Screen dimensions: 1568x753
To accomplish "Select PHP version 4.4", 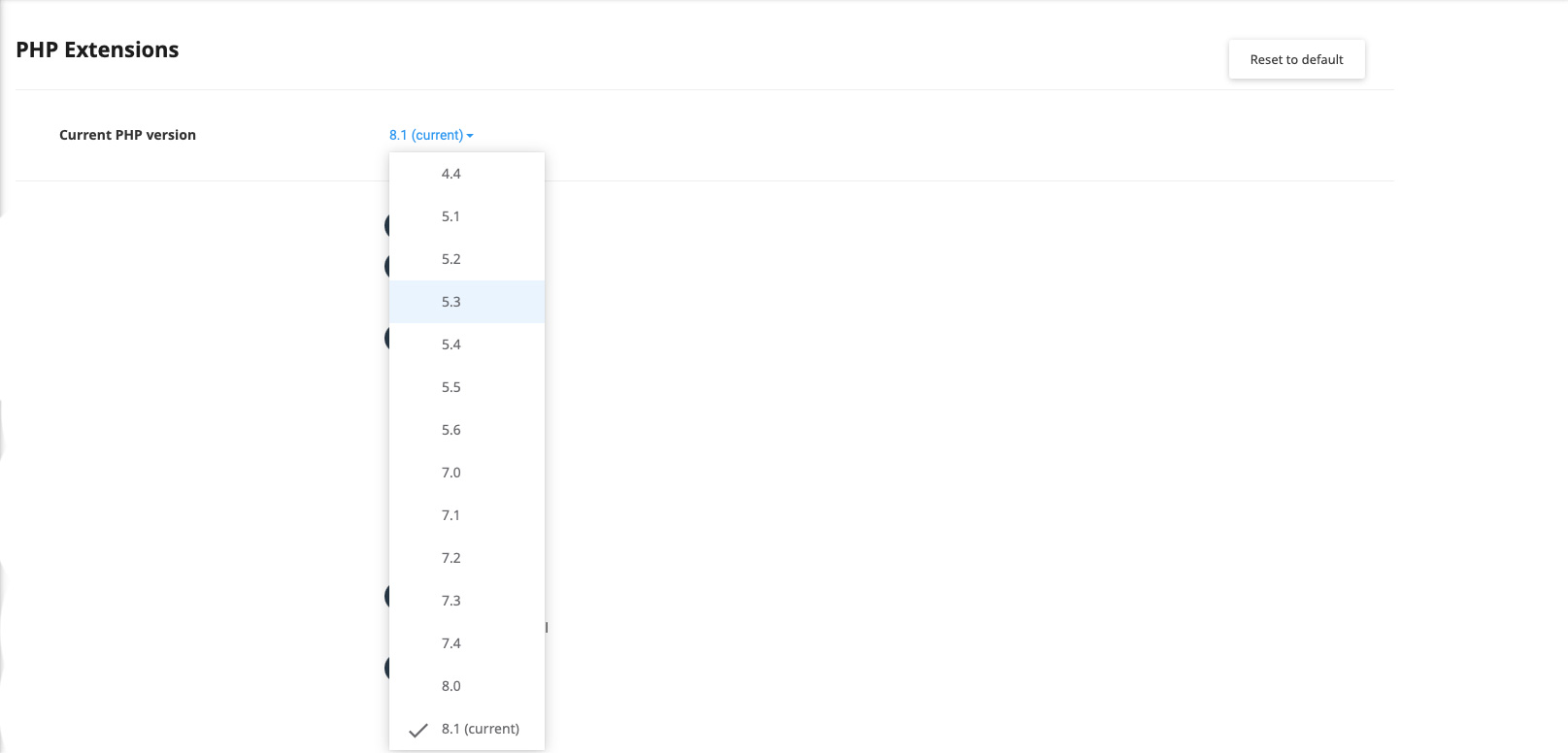I will 467,174.
